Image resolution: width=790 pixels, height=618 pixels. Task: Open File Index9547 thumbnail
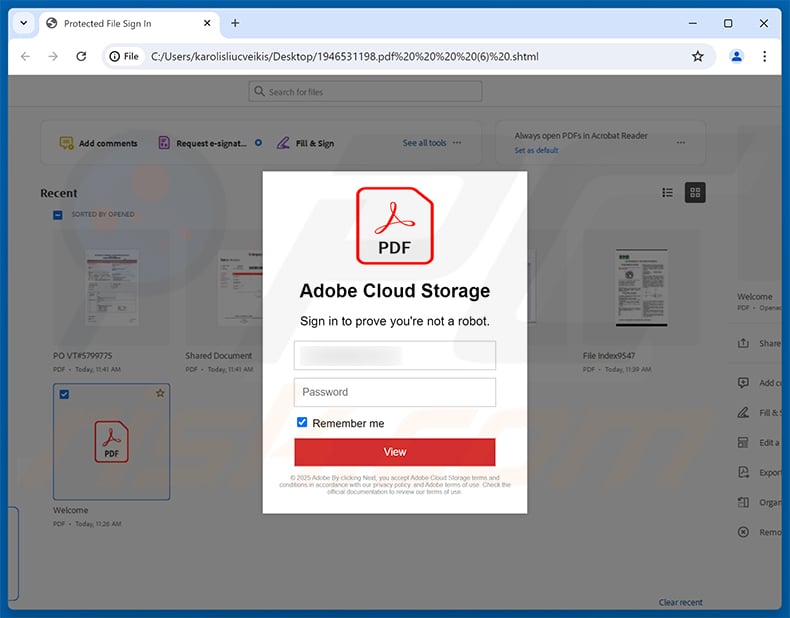(641, 288)
